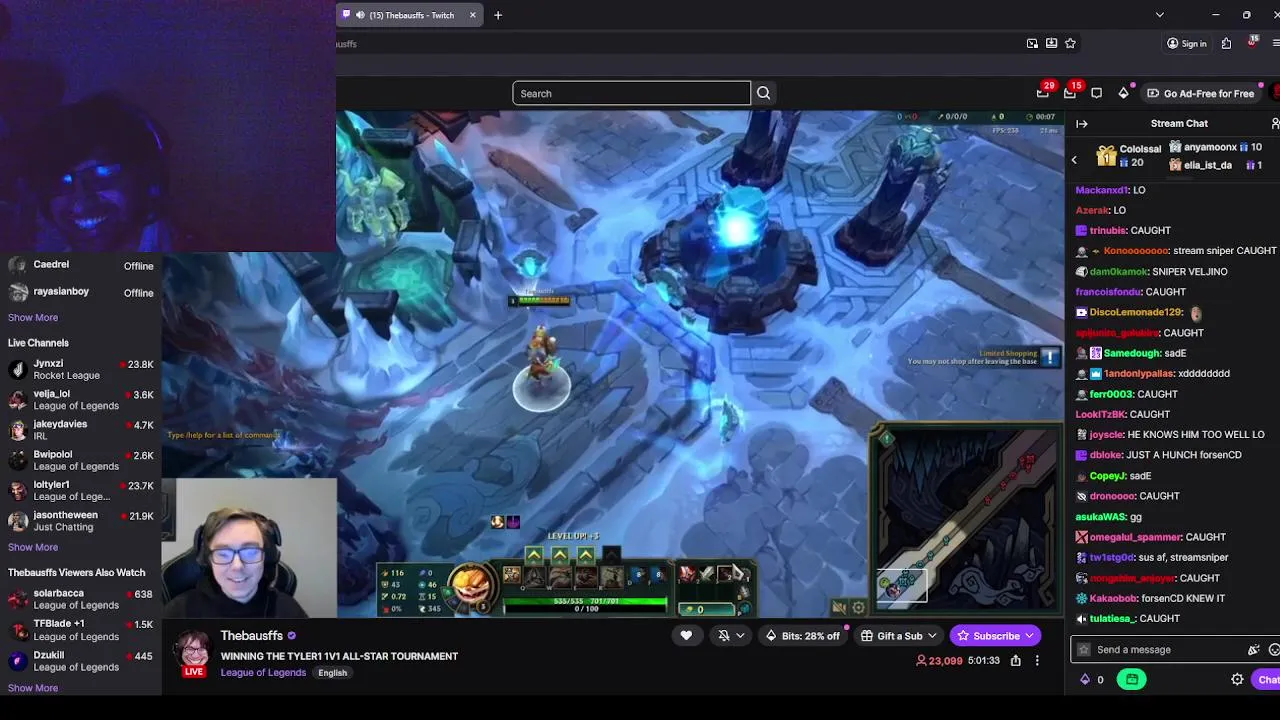The height and width of the screenshot is (720, 1280).
Task: Mute audio on the Thebausffs tab speaker icon
Action: pyautogui.click(x=360, y=15)
